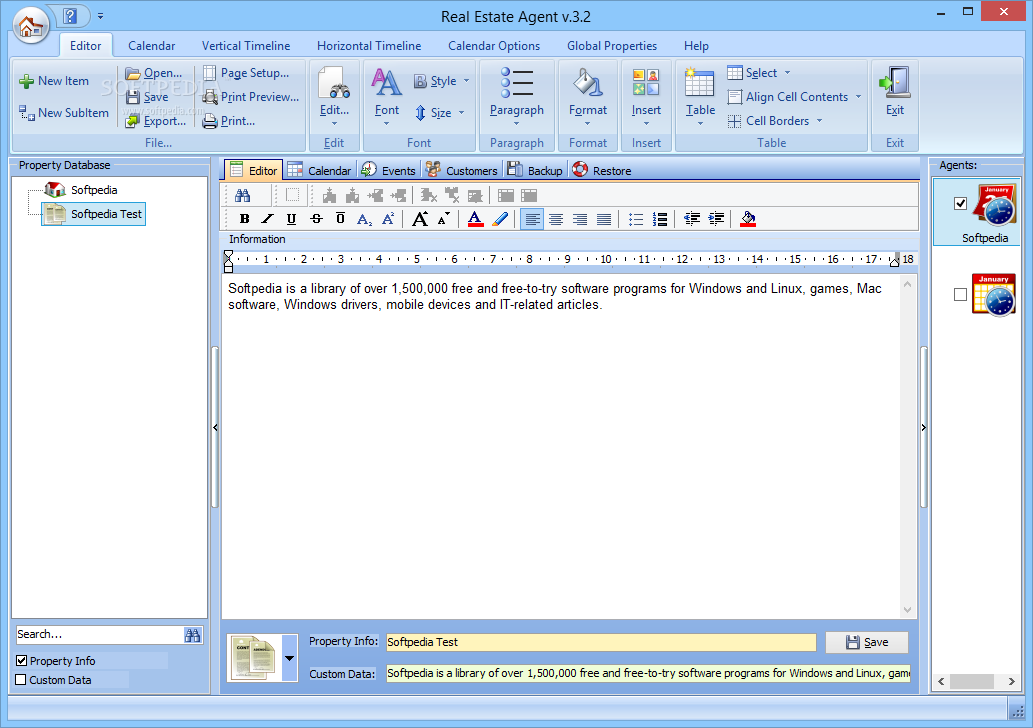Screen dimensions: 1033x728
Task: Apply Superscript formatting
Action: (x=388, y=219)
